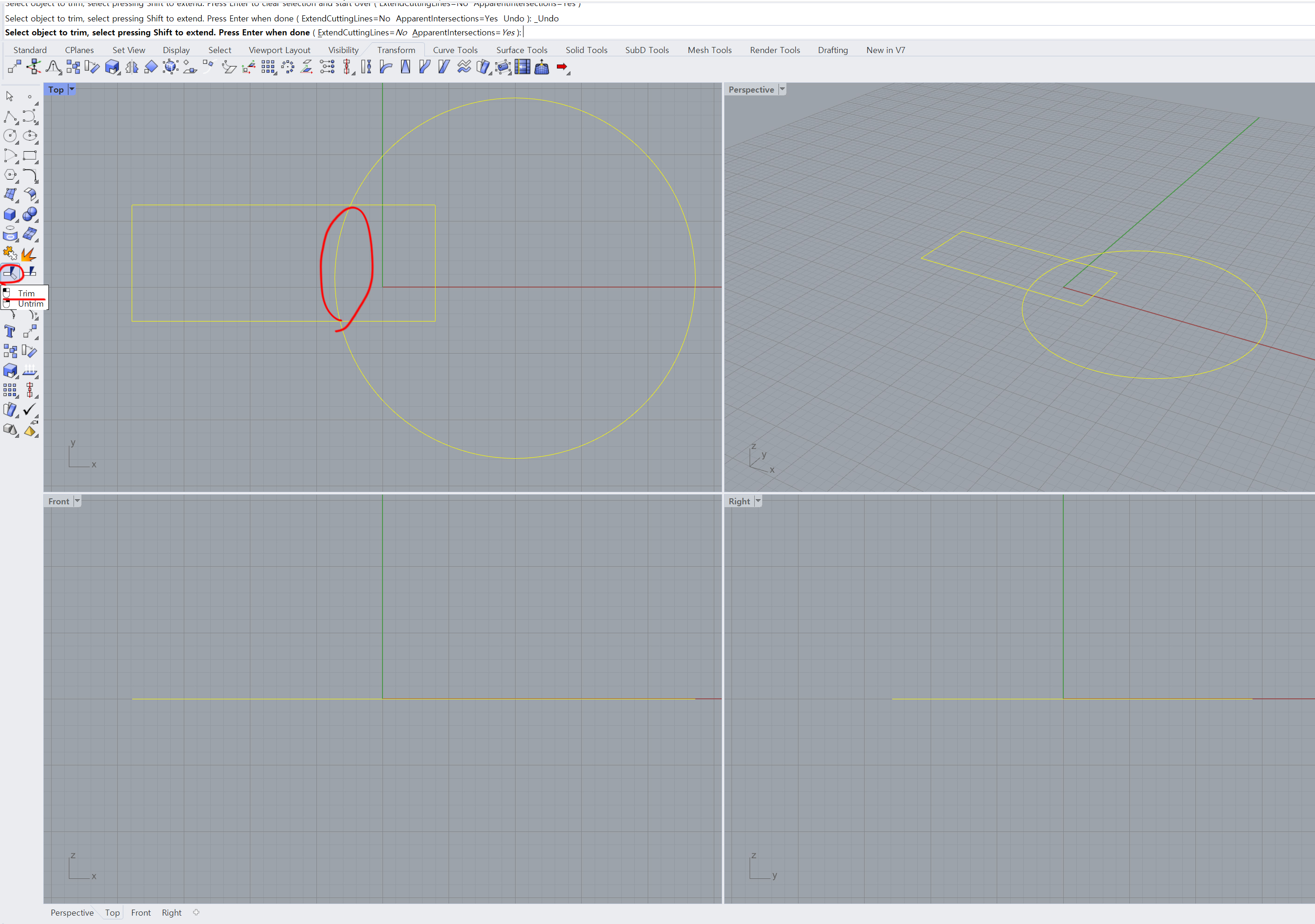This screenshot has width=1315, height=924.
Task: Select the Polygon tool in sidebar
Action: pos(10,174)
